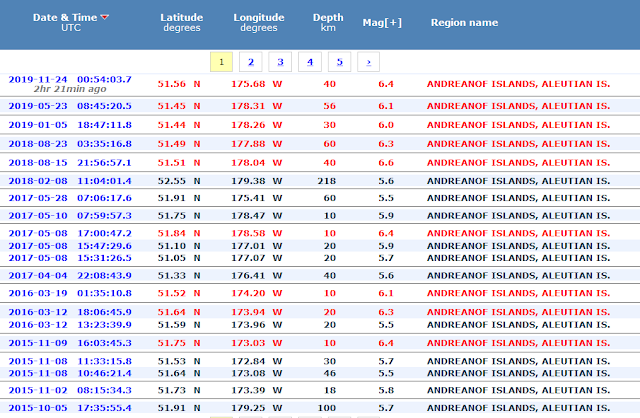Select the current page 1 button

(x=221, y=62)
